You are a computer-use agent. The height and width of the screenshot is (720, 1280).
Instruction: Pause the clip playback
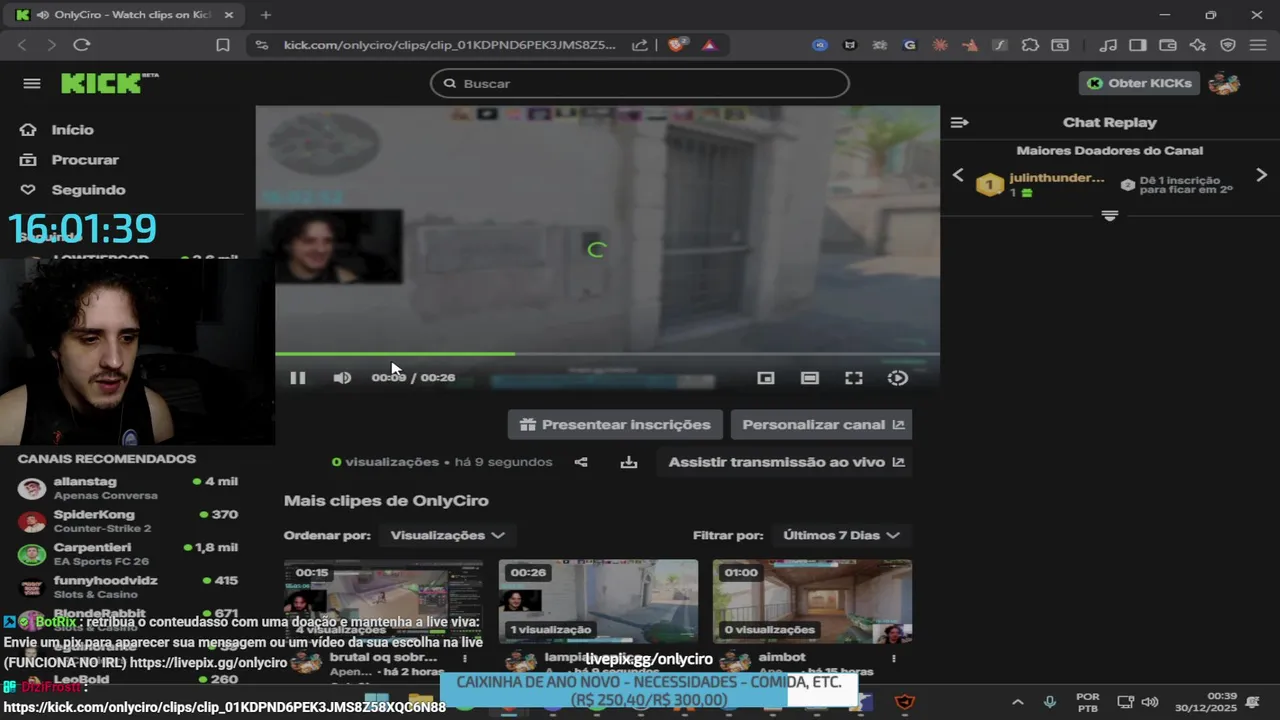298,378
